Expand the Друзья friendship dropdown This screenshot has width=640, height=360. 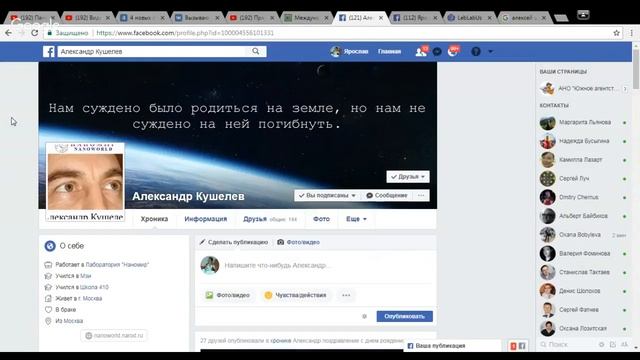(408, 177)
